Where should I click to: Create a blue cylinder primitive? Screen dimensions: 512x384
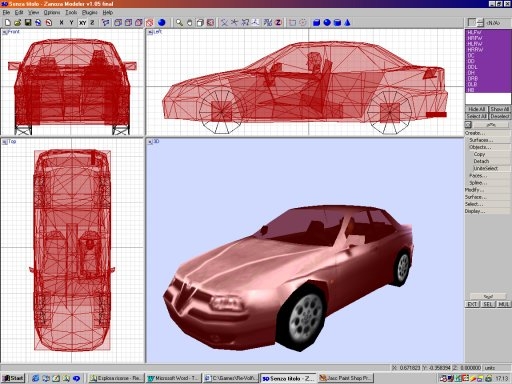pos(337,23)
